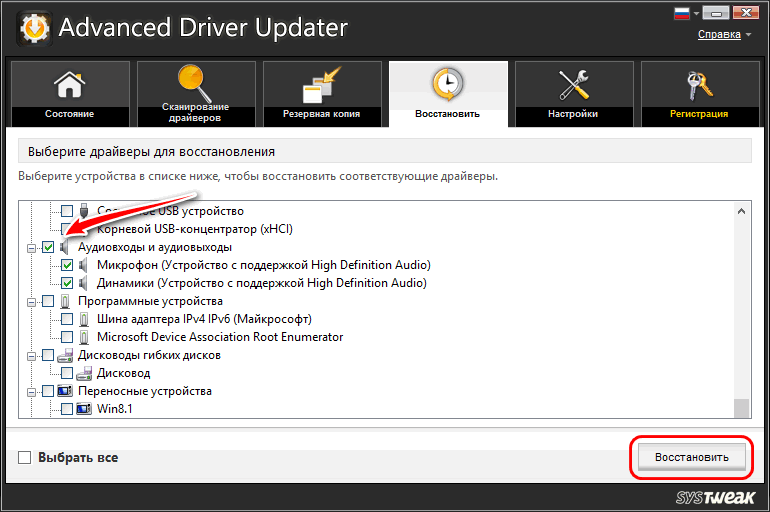Click device icon beside Win8.1
The width and height of the screenshot is (770, 512).
pos(84,409)
